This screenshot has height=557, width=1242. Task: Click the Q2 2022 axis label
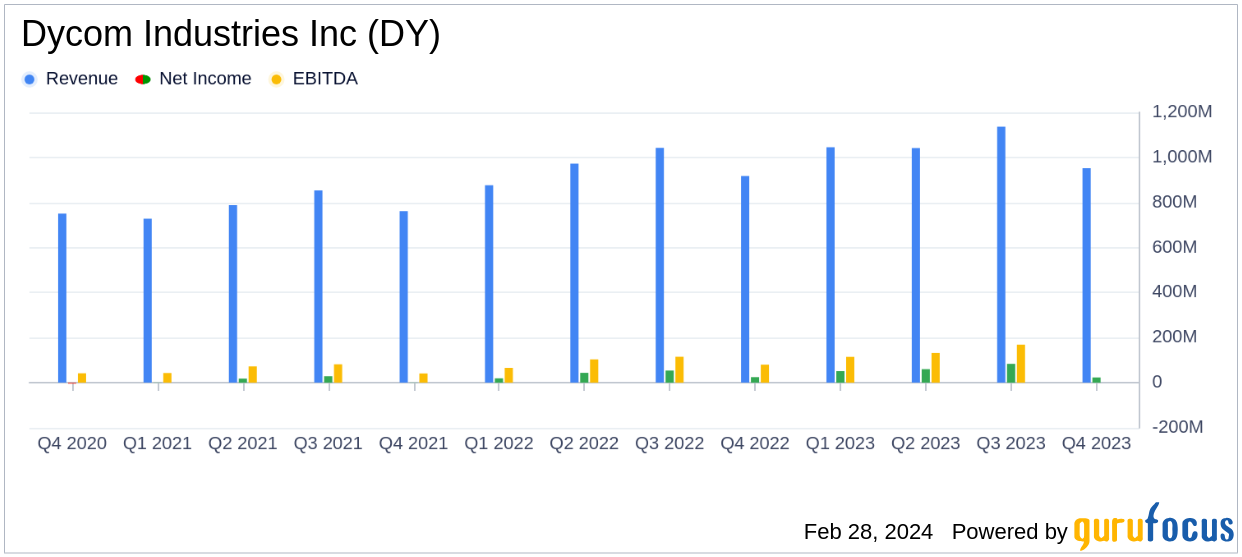coord(584,443)
